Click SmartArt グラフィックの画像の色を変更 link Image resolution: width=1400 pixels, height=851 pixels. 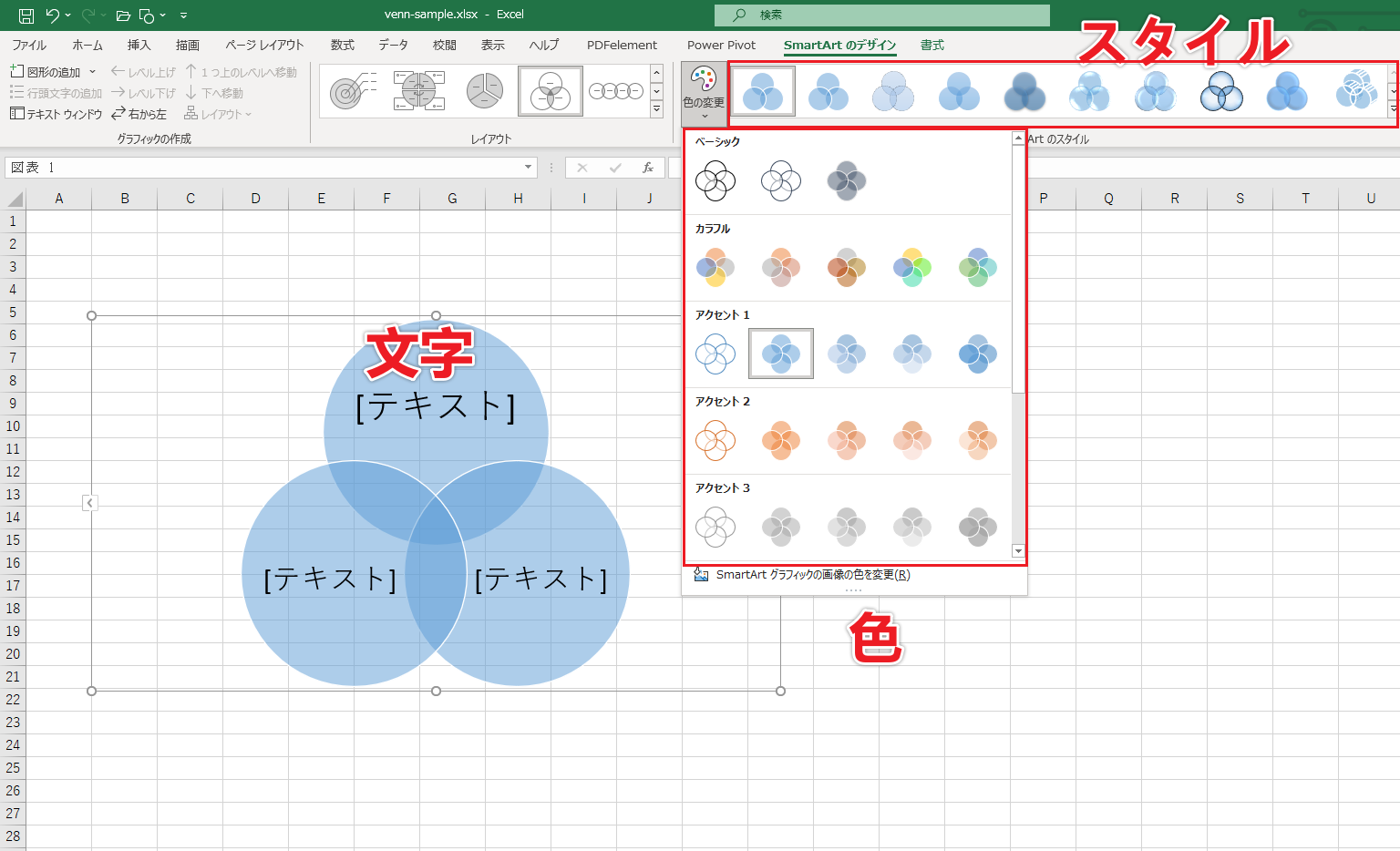point(809,575)
